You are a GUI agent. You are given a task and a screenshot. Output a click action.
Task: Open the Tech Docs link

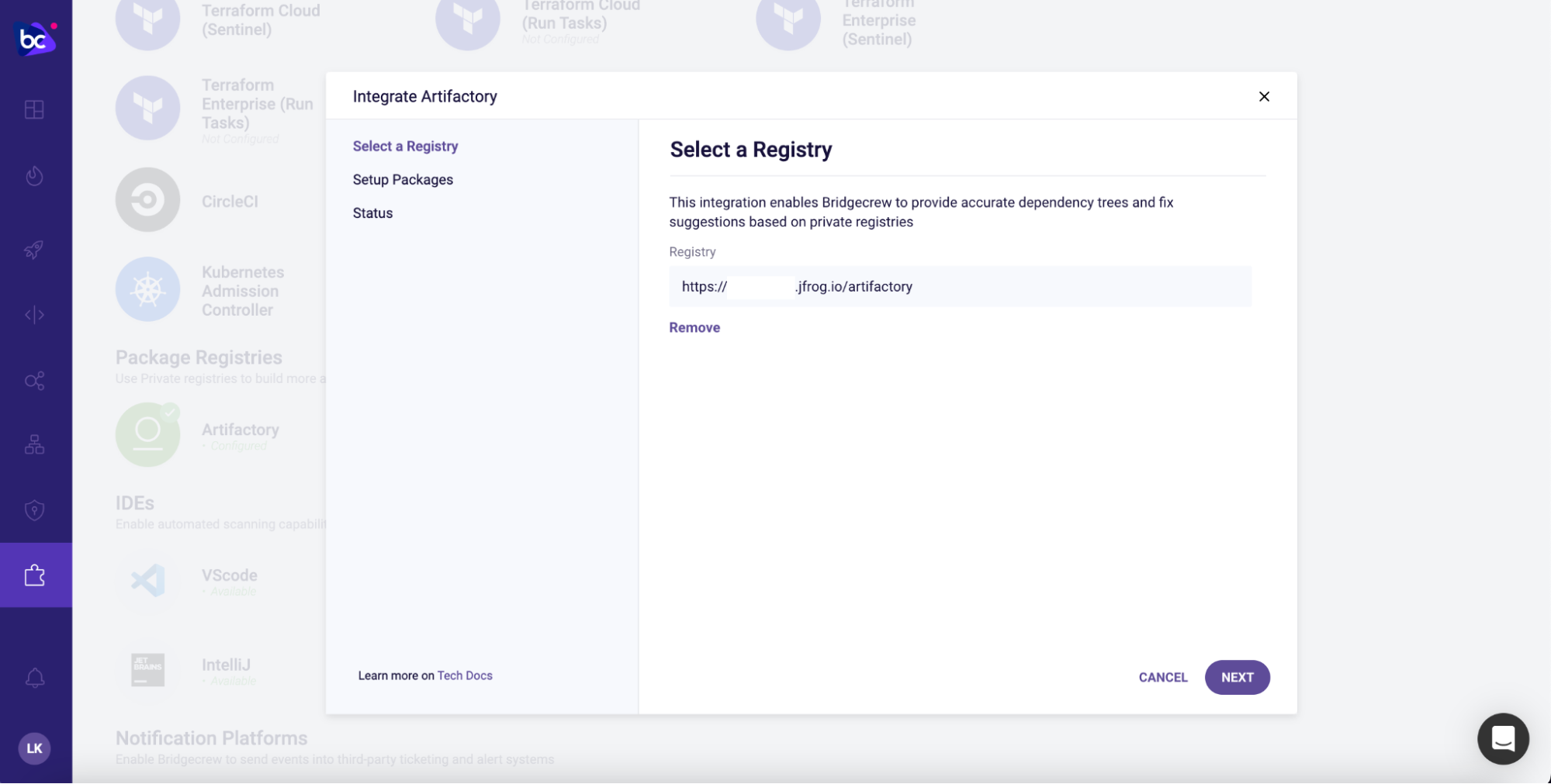pyautogui.click(x=465, y=675)
